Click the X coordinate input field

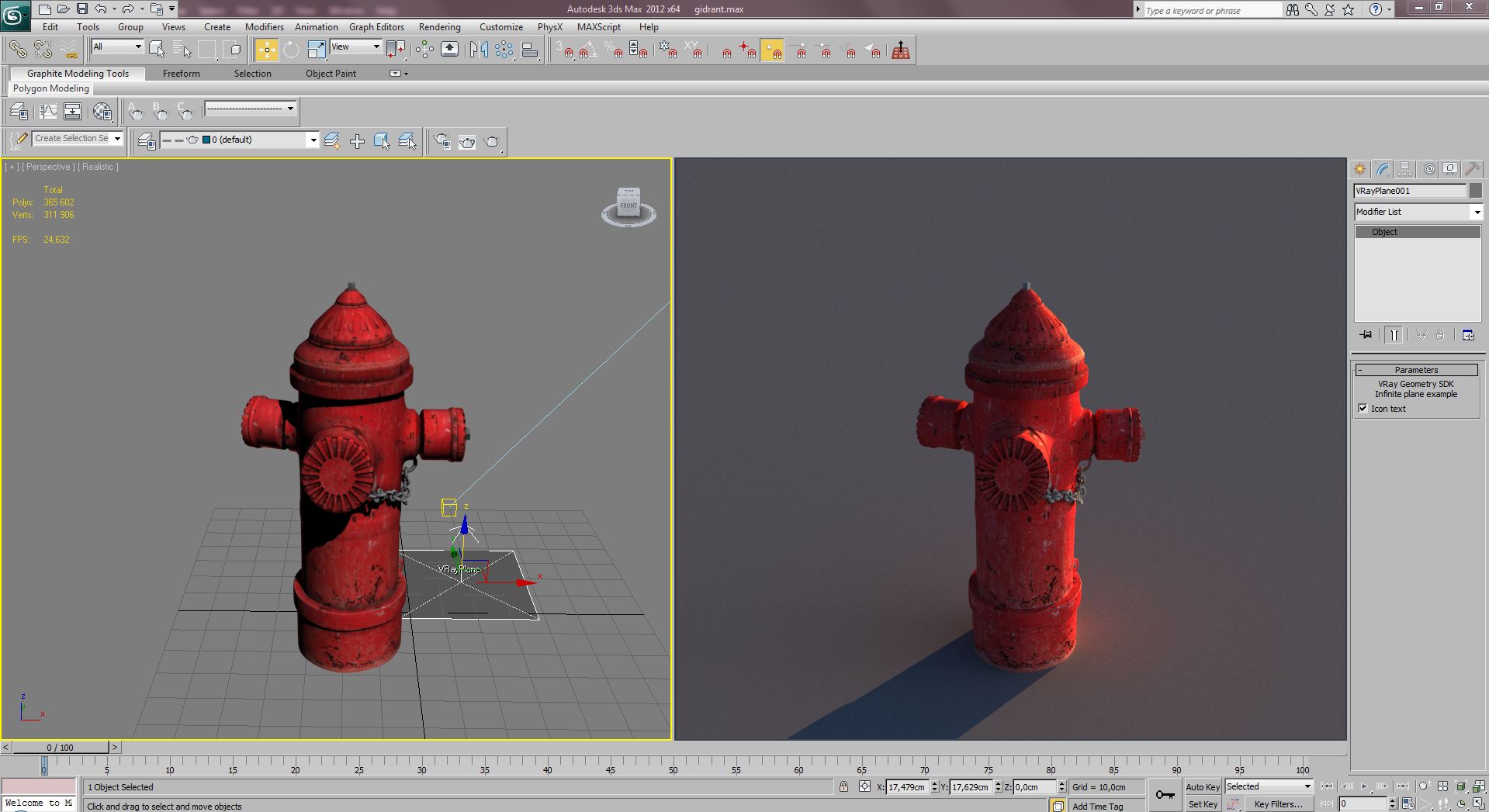pos(906,787)
